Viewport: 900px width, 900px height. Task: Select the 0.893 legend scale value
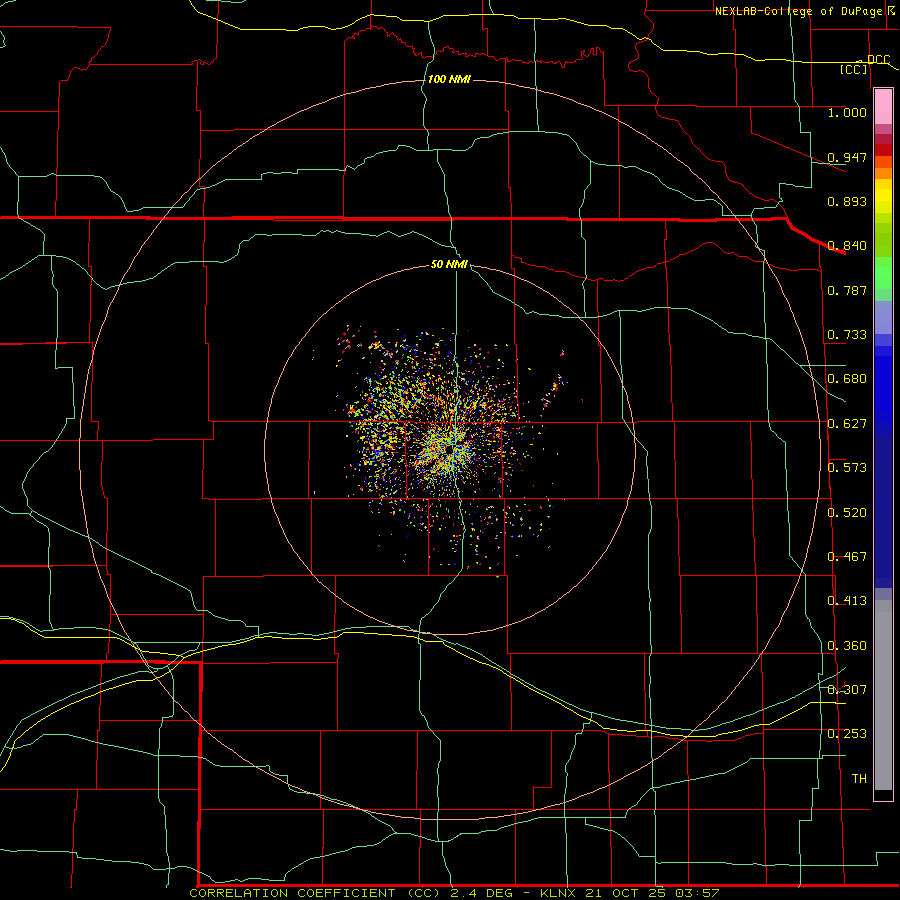[847, 201]
